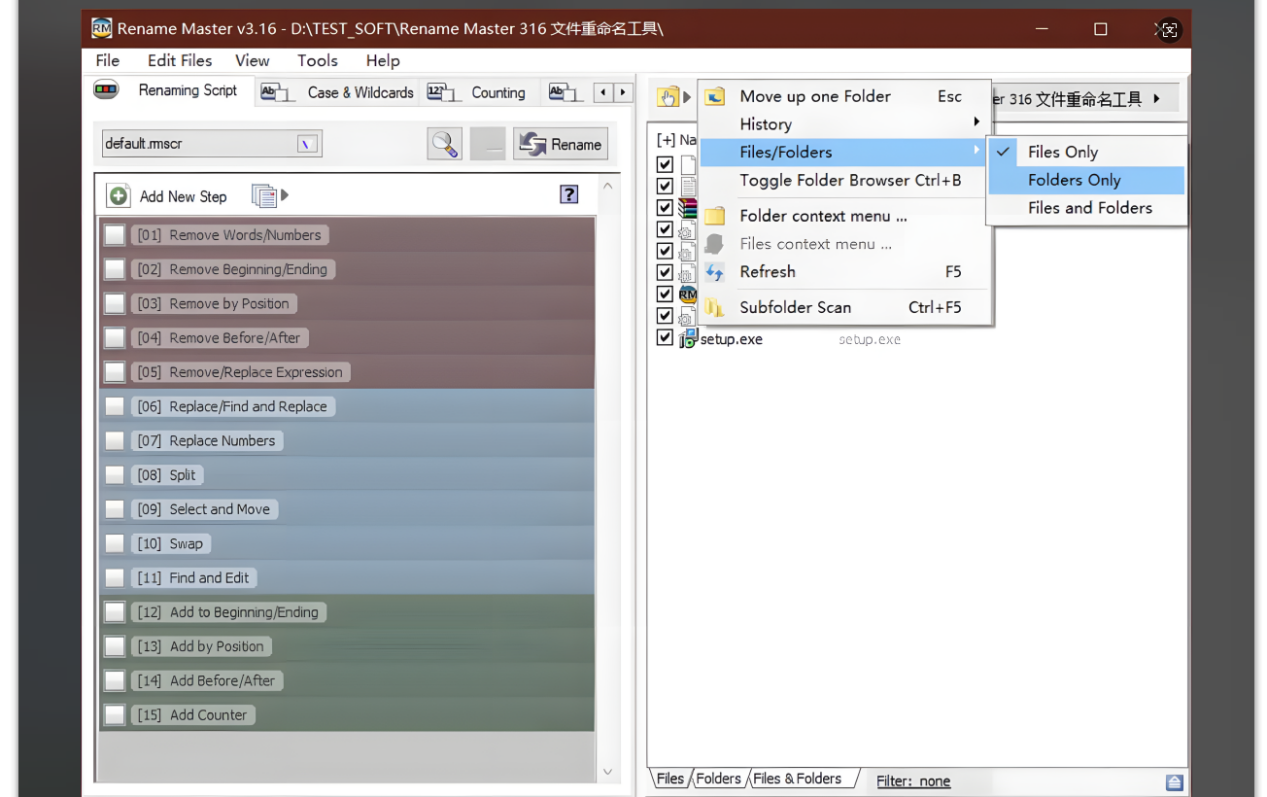
Task: Click the RM application file icon in list
Action: coord(688,294)
